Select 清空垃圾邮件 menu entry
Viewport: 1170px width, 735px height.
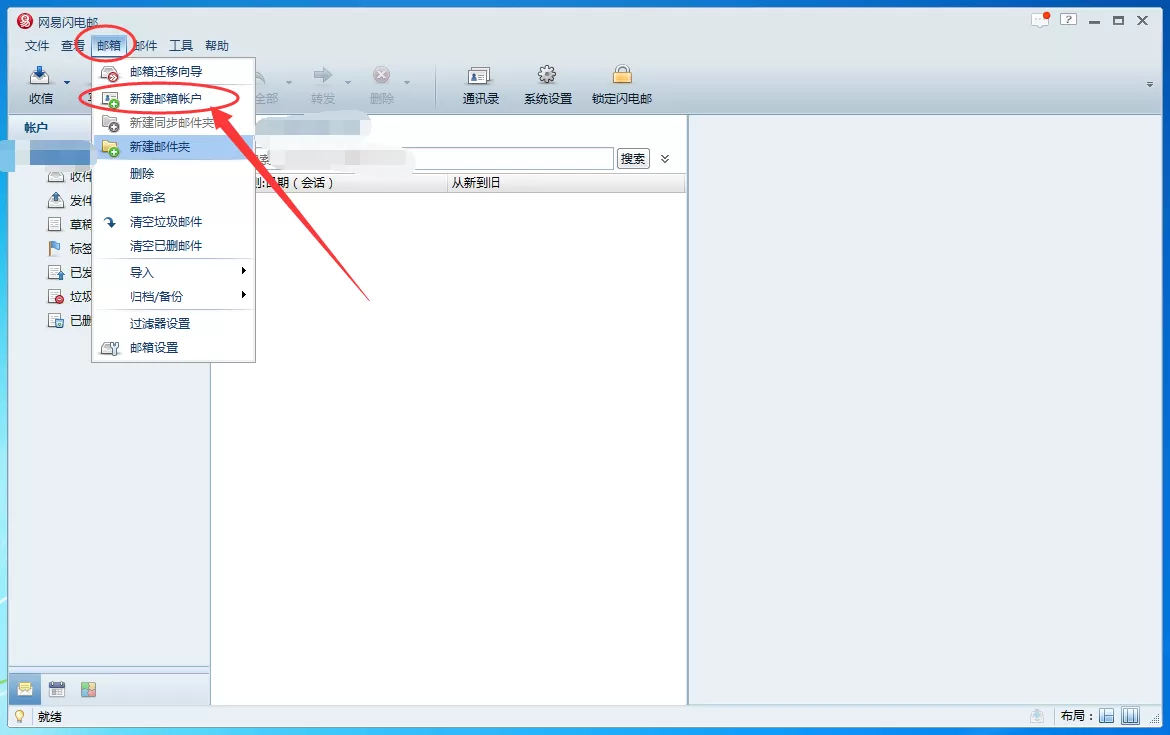tap(174, 222)
